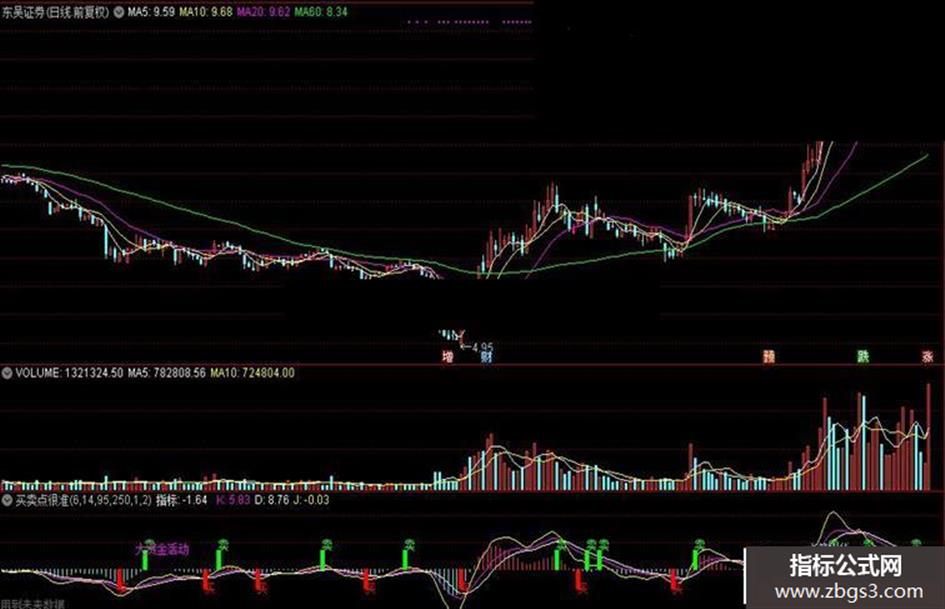Select the K: 5.83 value
Screen dimensions: 945x609
point(233,500)
